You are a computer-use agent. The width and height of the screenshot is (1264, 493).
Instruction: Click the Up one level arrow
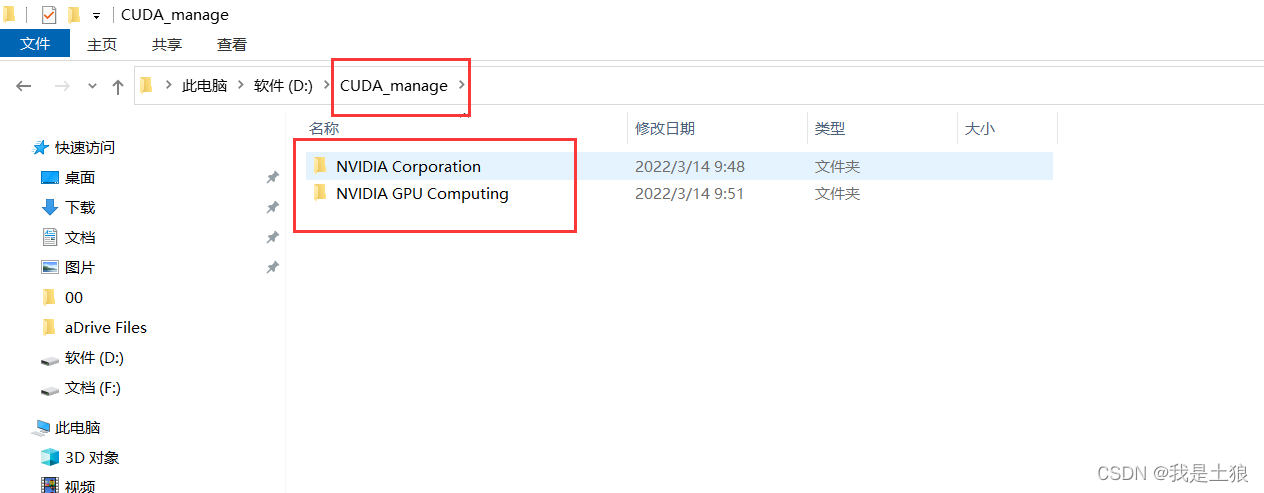118,86
